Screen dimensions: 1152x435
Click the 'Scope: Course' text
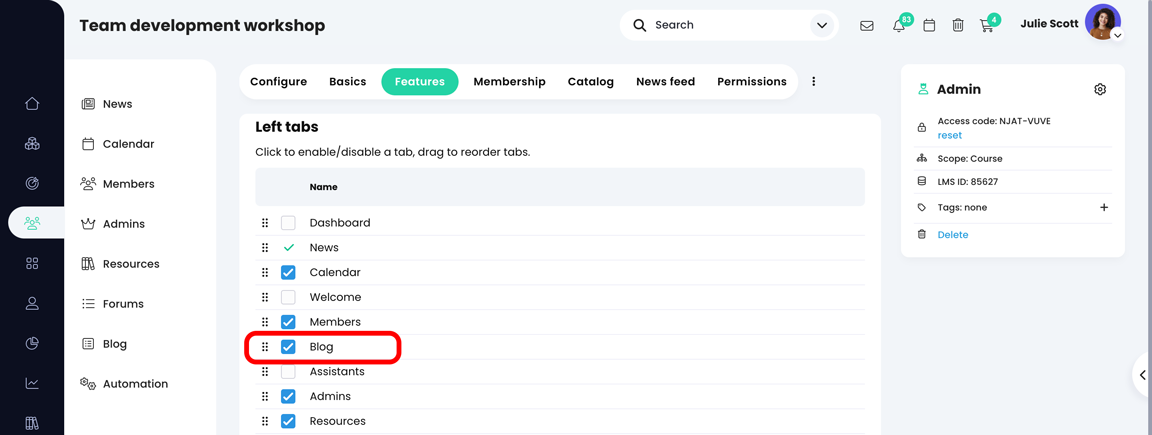pos(970,159)
